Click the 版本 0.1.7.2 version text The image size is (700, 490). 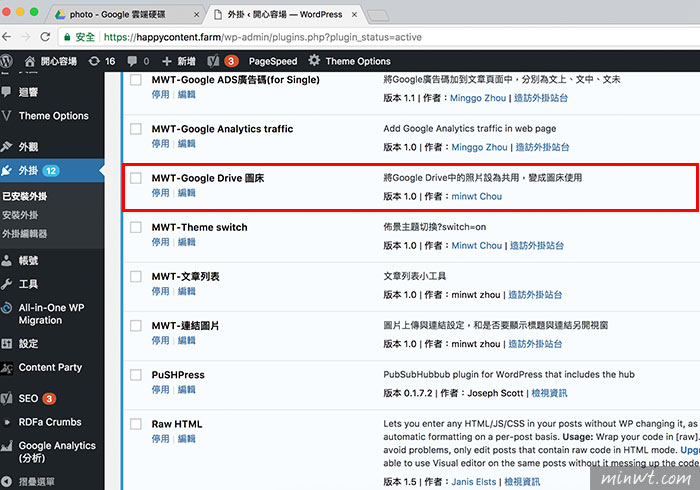[x=408, y=393]
